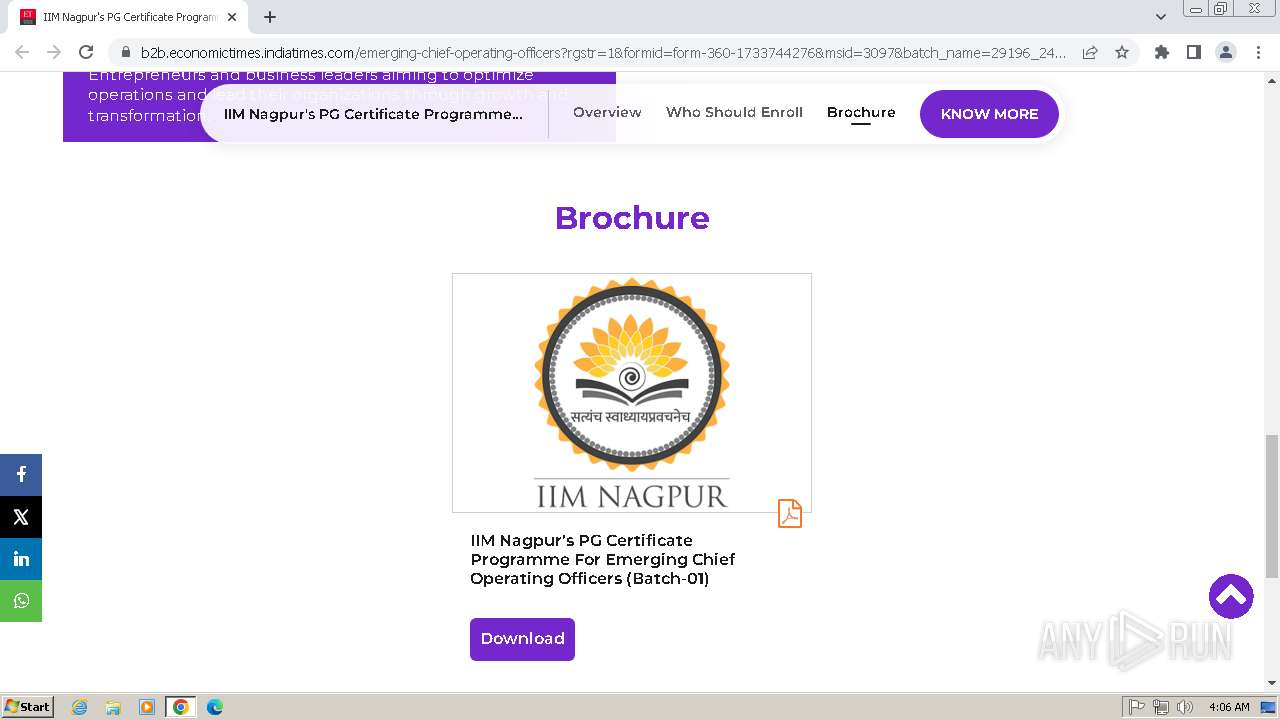Share page on LinkedIn sidebar icon
This screenshot has height=720, width=1280.
click(21, 559)
